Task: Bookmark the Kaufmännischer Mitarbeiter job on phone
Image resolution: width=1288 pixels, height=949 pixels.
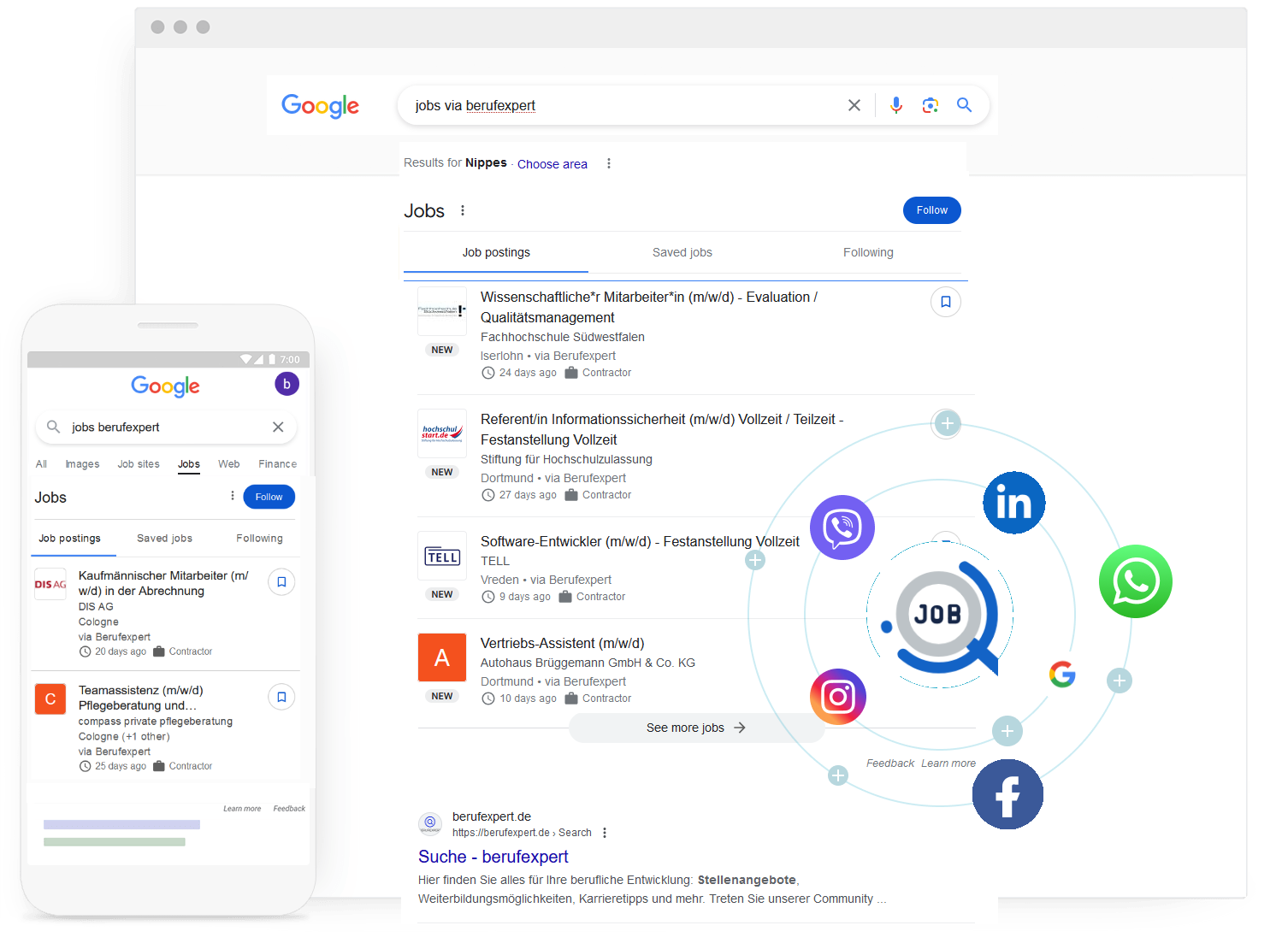Action: [x=281, y=582]
